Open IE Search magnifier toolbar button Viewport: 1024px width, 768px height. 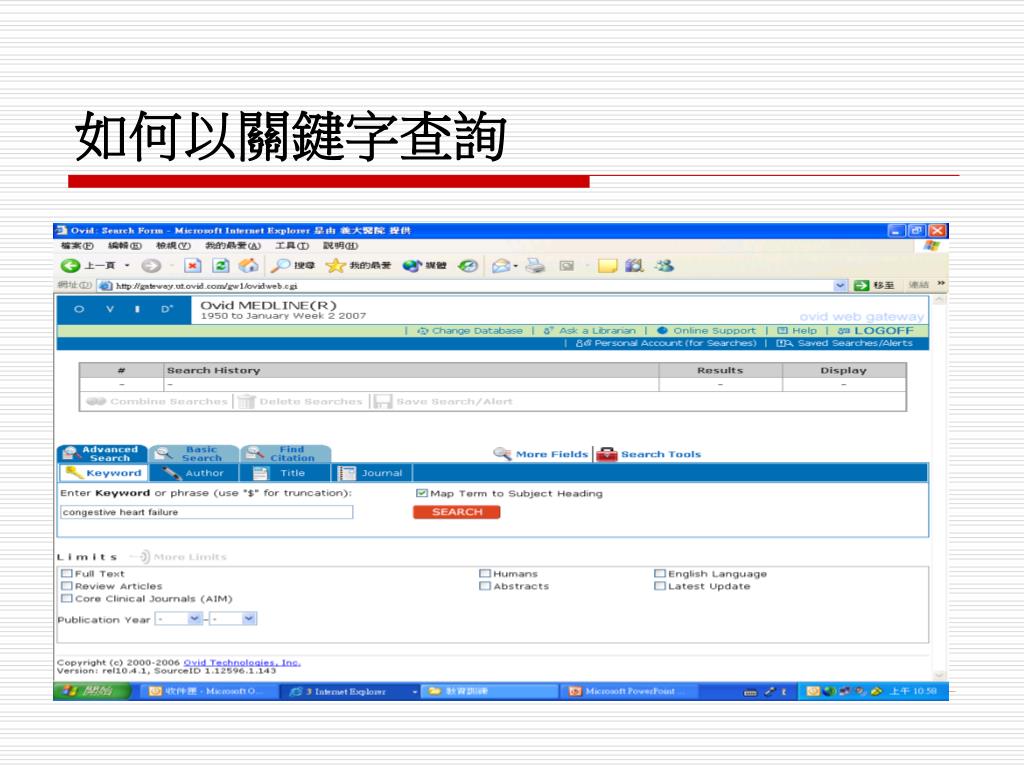point(293,266)
